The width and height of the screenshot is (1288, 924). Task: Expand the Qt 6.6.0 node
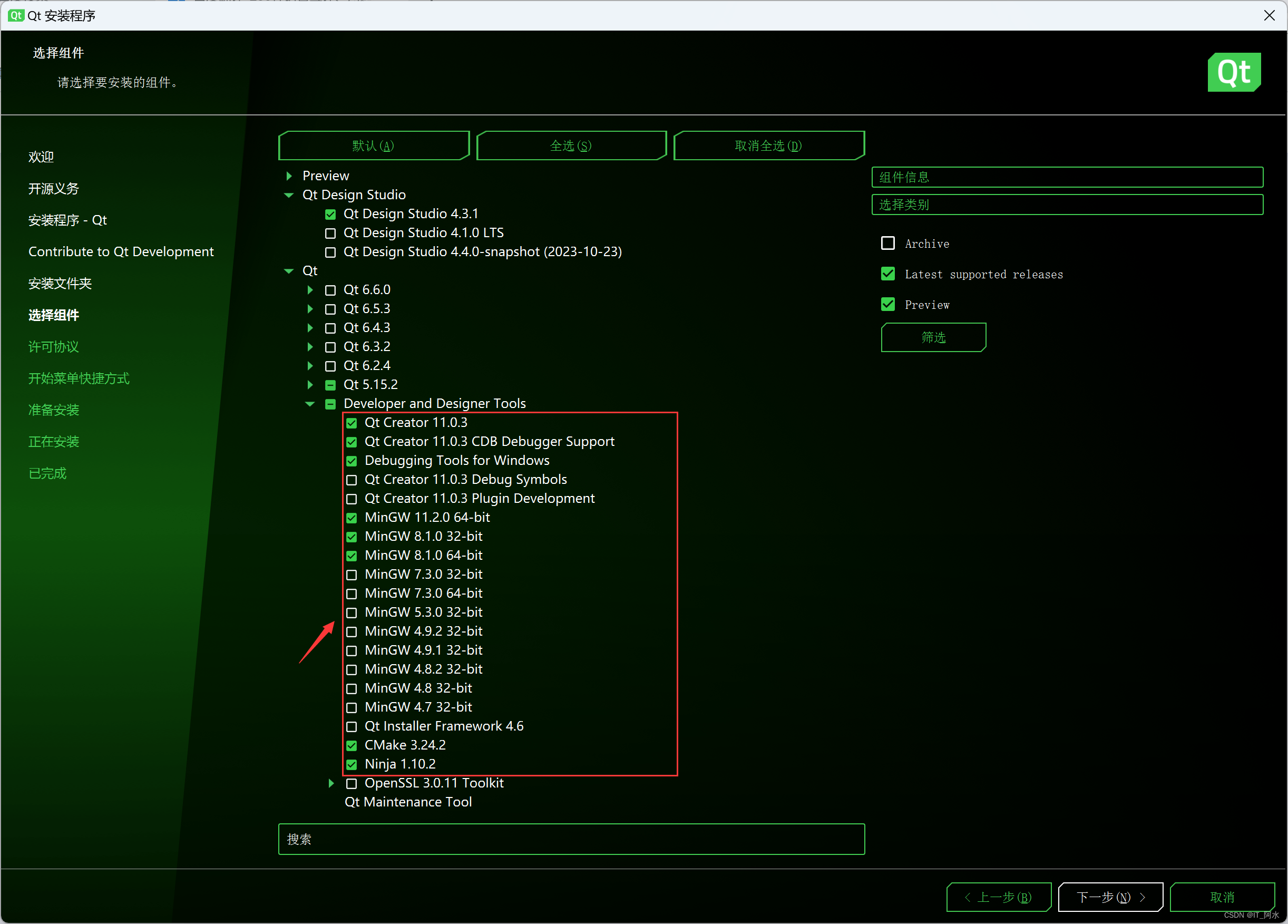click(310, 290)
